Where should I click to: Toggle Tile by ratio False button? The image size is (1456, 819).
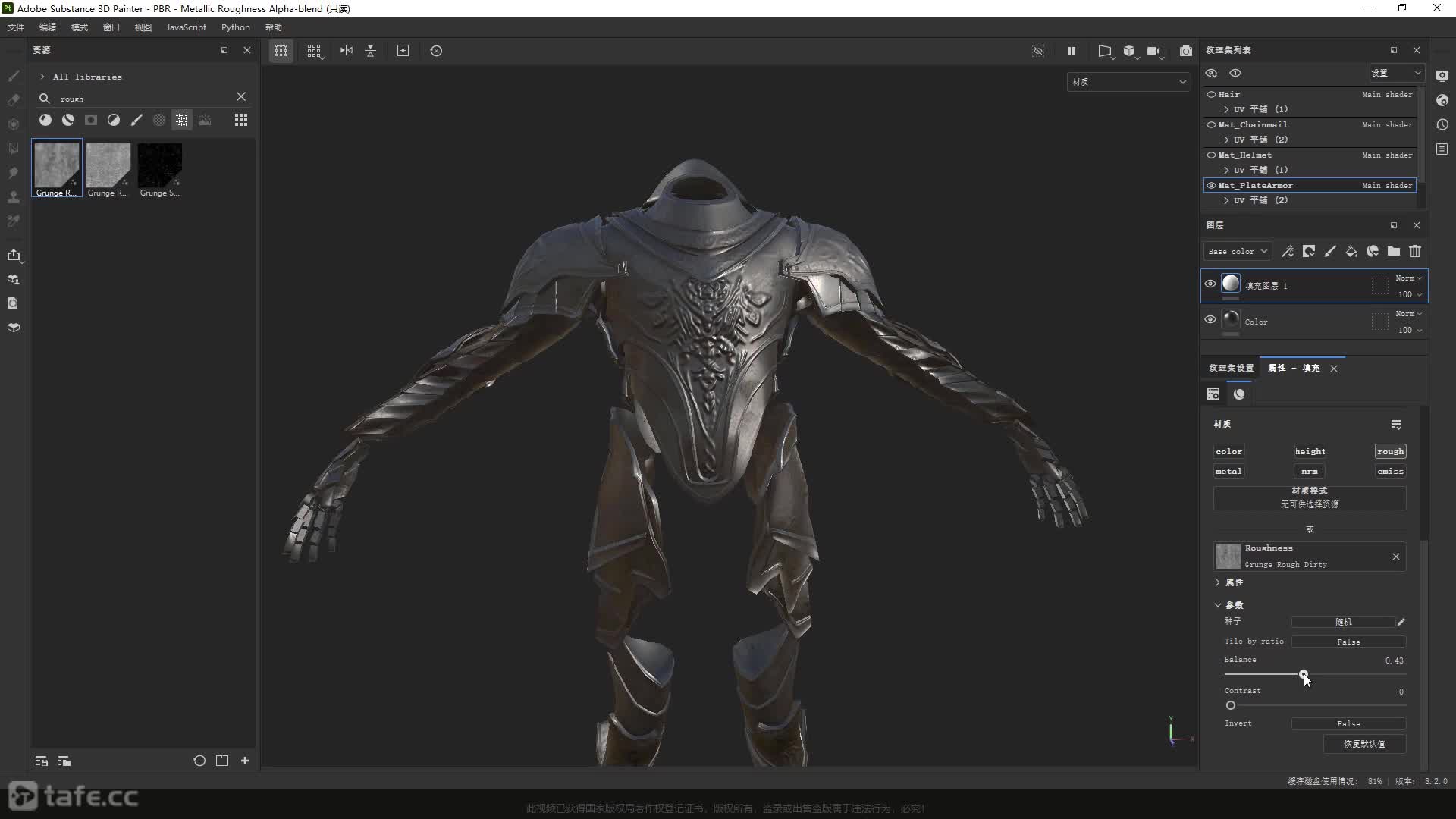coord(1348,642)
